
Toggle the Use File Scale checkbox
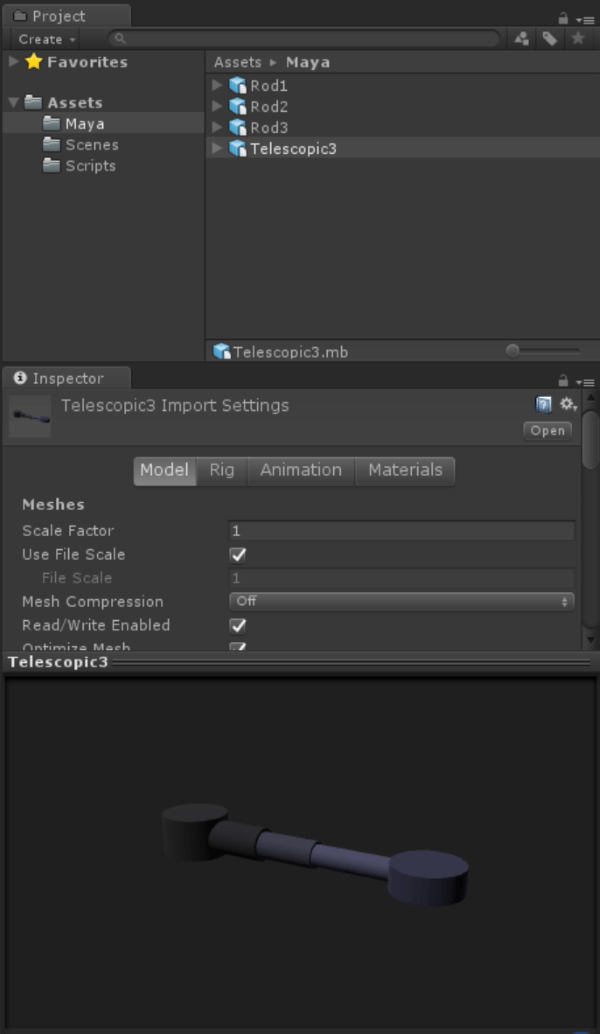click(238, 554)
